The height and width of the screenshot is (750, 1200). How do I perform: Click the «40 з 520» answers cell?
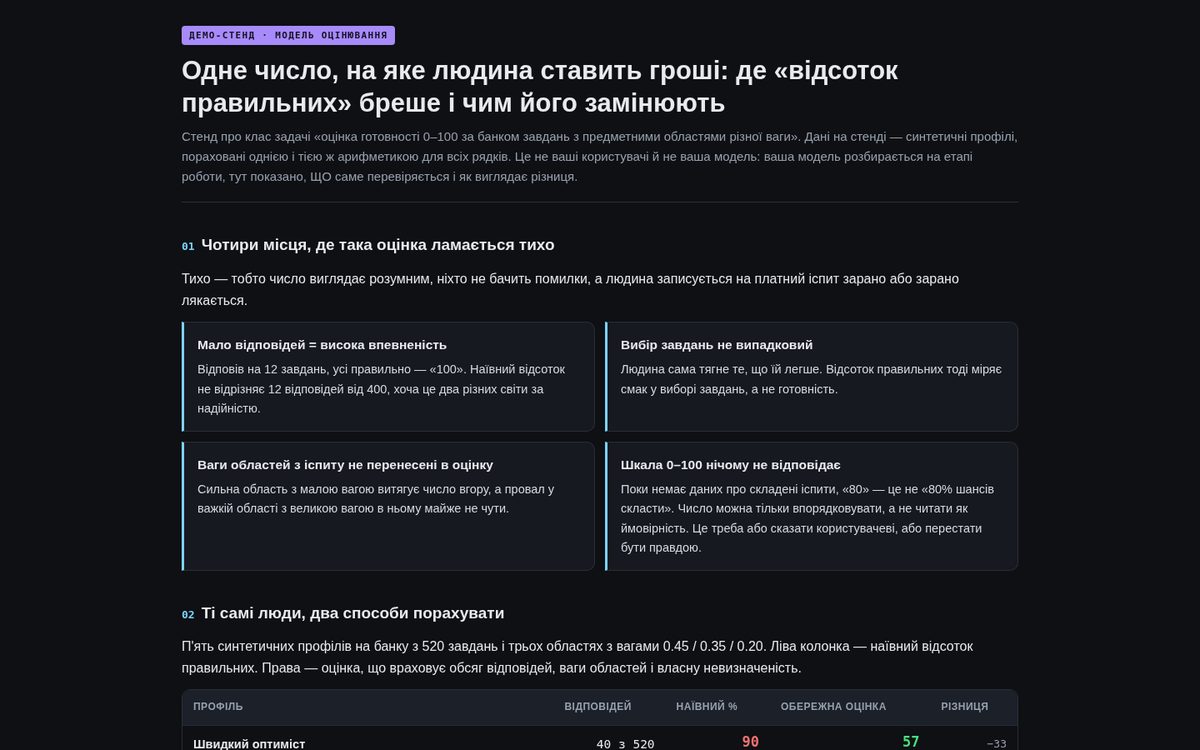point(625,744)
